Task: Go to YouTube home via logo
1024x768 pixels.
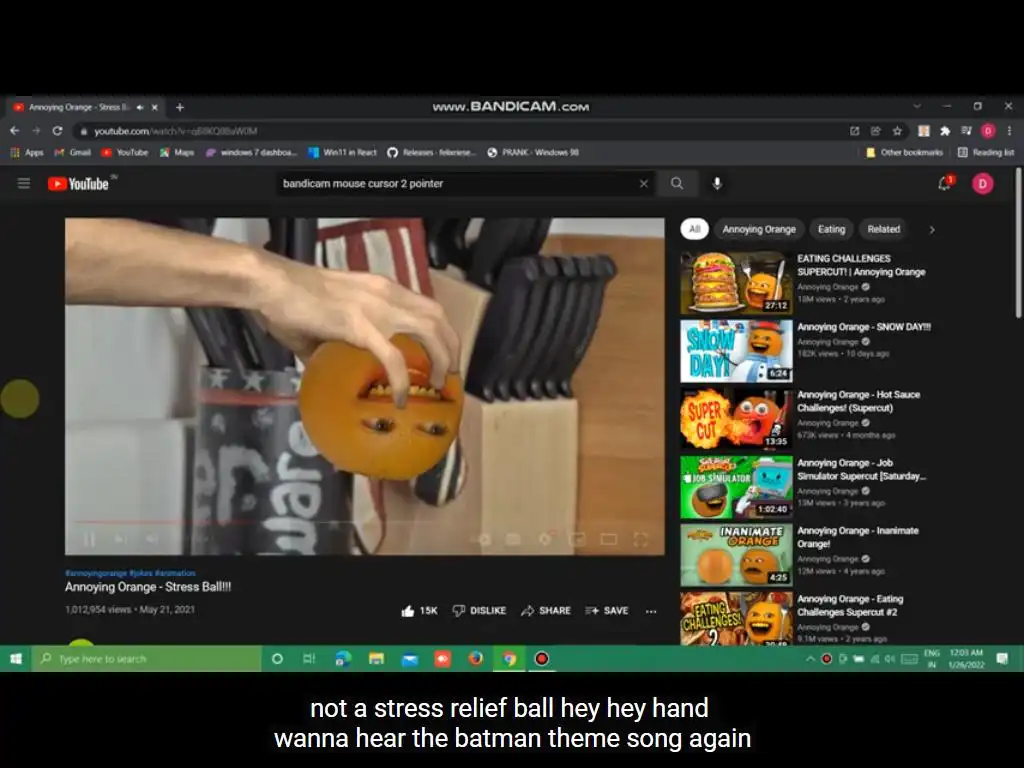Action: tap(78, 184)
